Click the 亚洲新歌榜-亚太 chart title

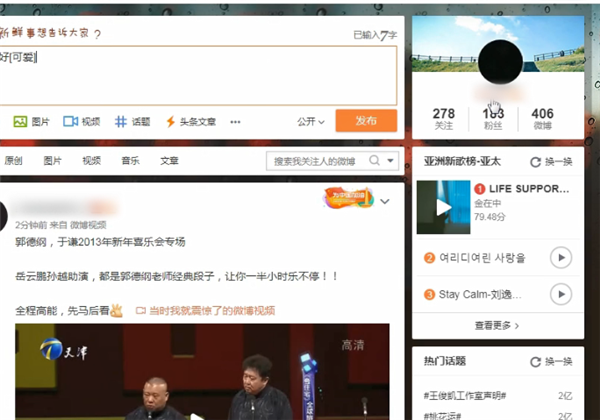462,161
